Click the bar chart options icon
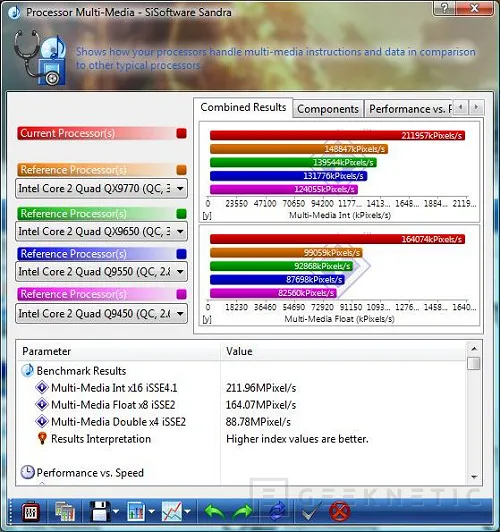The image size is (500, 532). 136,512
